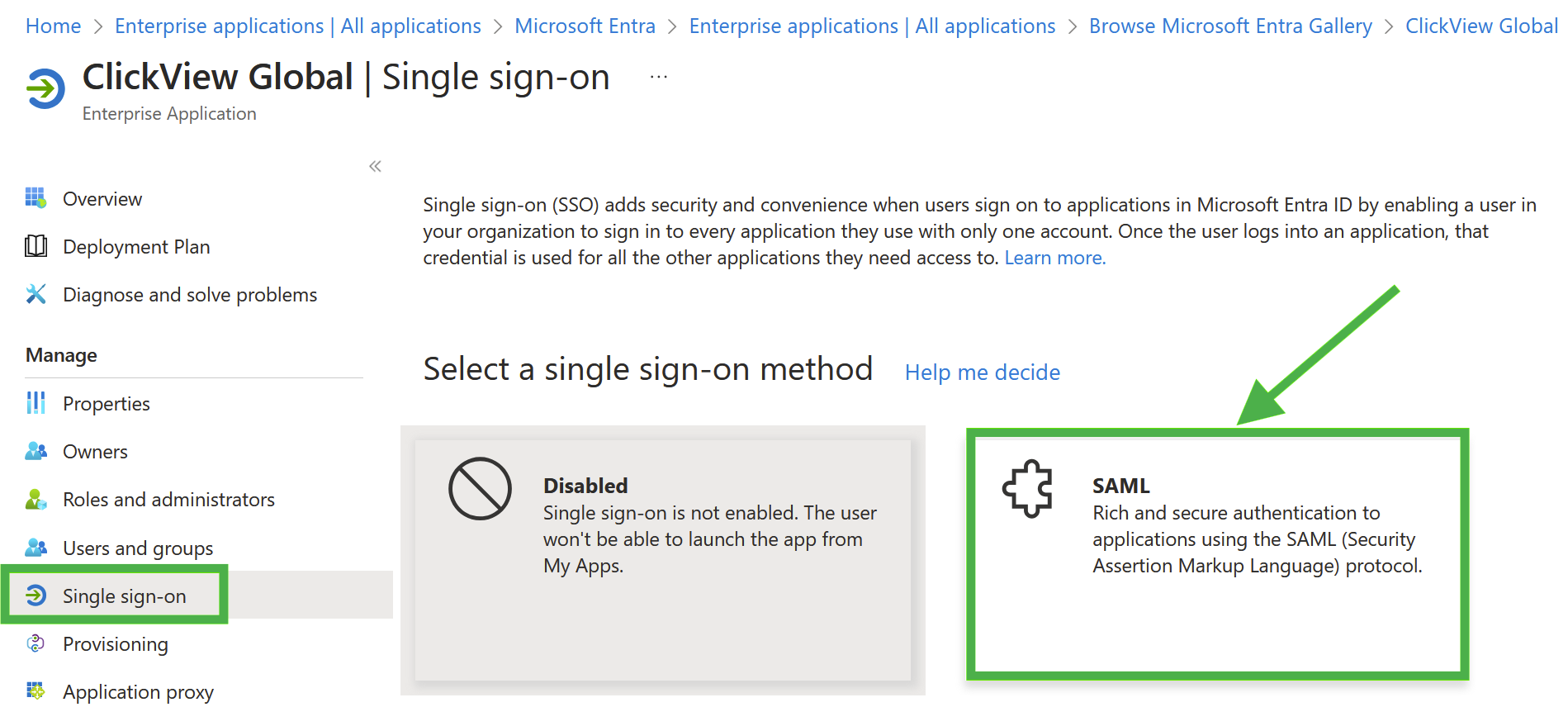Click the Application proxy icon

[36, 690]
